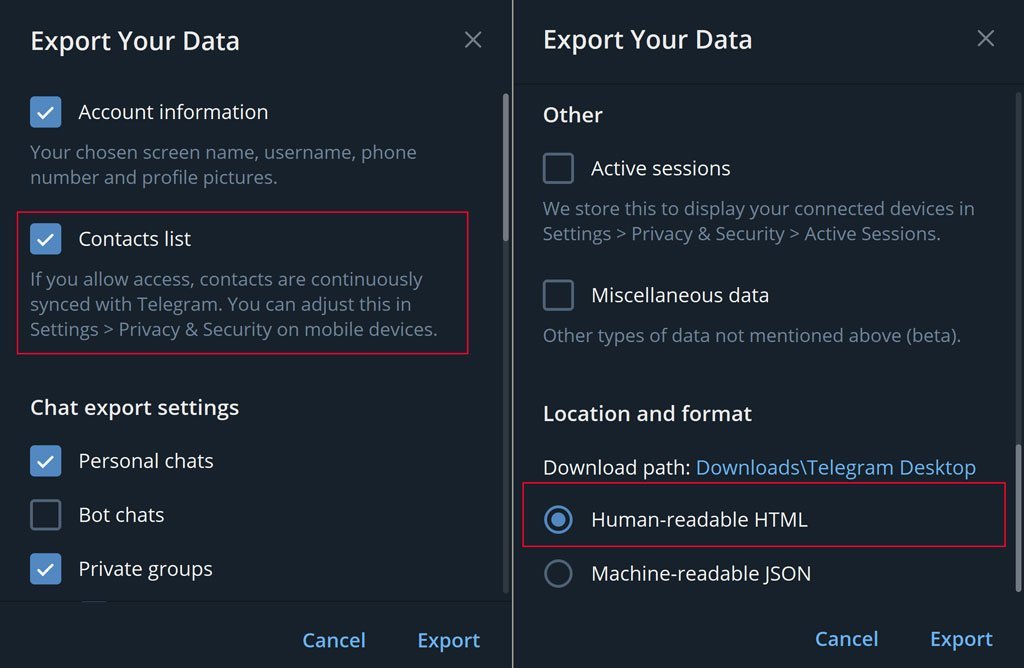The width and height of the screenshot is (1024, 668).
Task: Enable the Miscellaneous data checkbox
Action: coord(558,295)
